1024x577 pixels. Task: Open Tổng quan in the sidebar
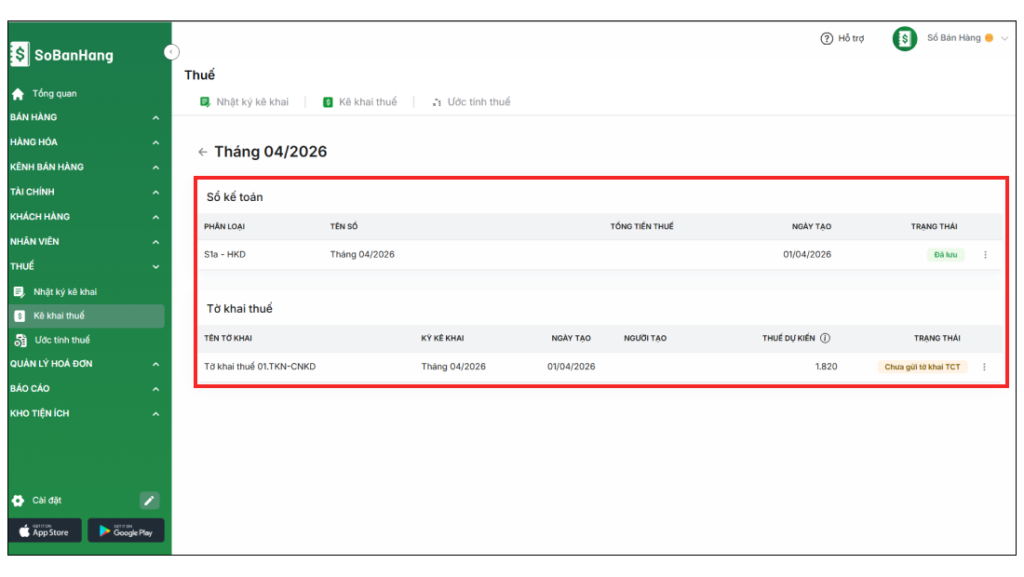pos(54,94)
